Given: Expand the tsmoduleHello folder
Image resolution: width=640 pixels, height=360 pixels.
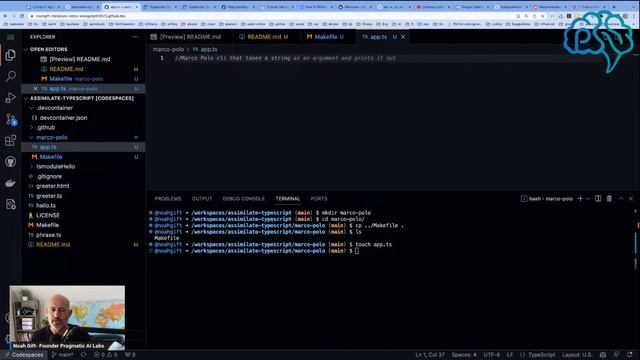Looking at the screenshot, I should tap(56, 167).
